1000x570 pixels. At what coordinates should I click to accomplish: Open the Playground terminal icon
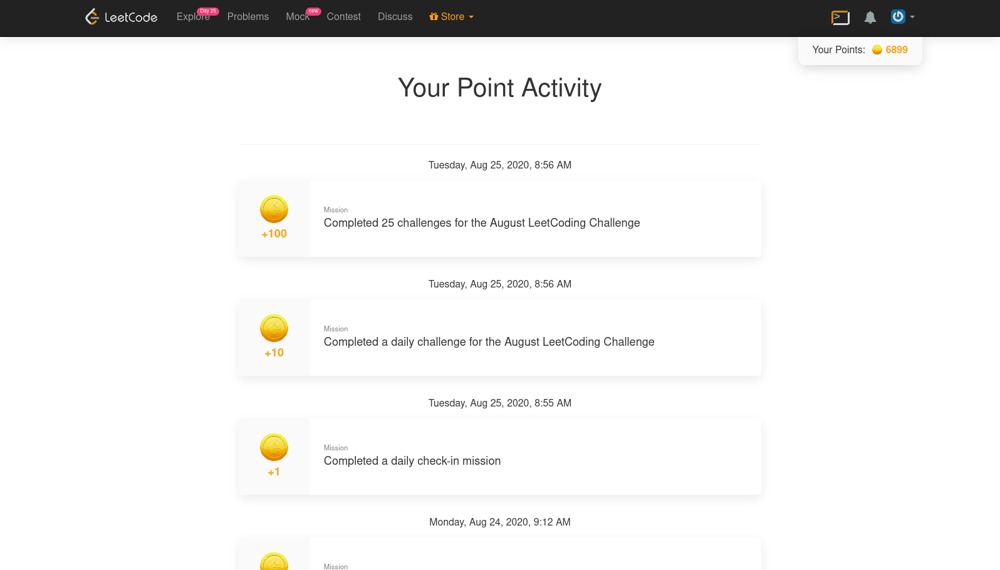[x=840, y=17]
